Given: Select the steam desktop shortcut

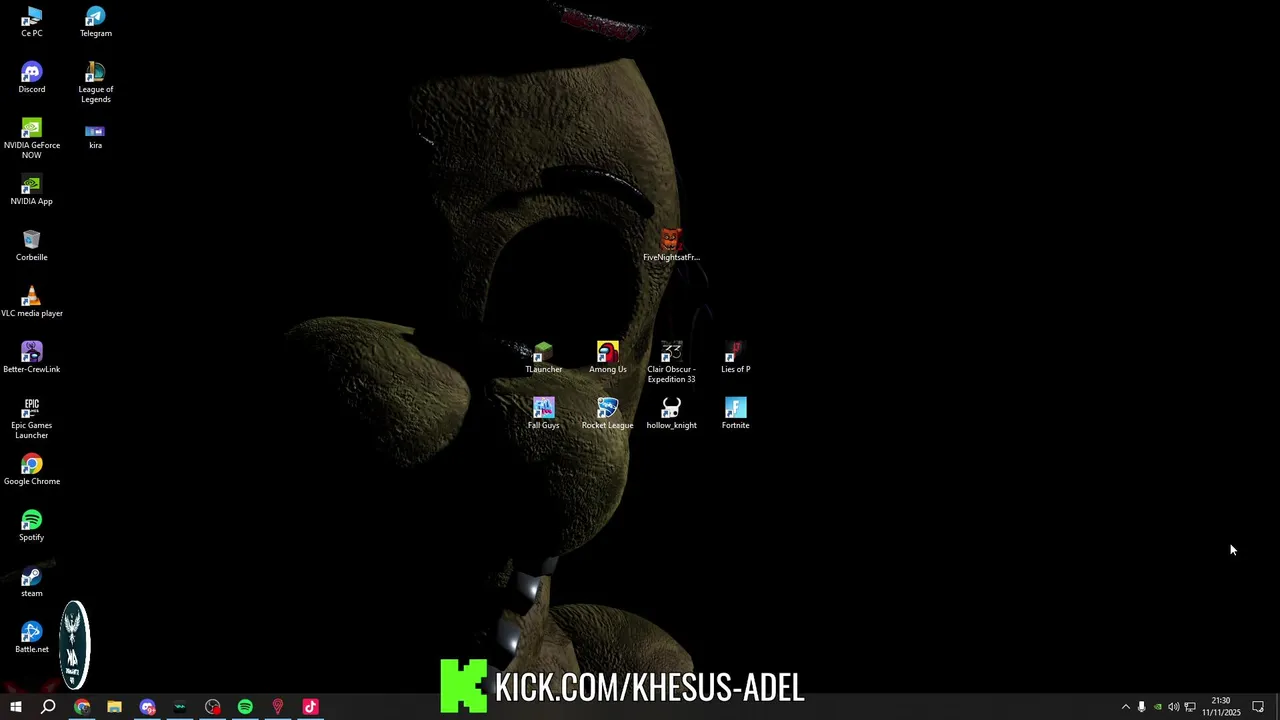Looking at the screenshot, I should coord(32,582).
